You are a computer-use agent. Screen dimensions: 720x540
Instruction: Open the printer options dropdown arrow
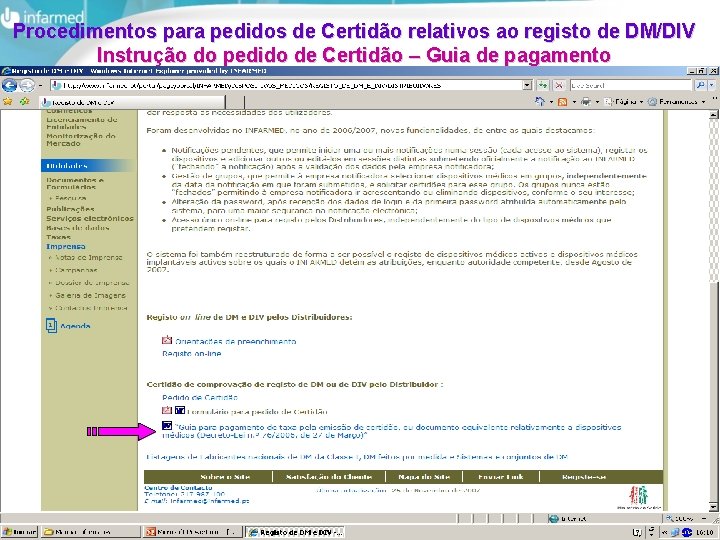point(597,102)
